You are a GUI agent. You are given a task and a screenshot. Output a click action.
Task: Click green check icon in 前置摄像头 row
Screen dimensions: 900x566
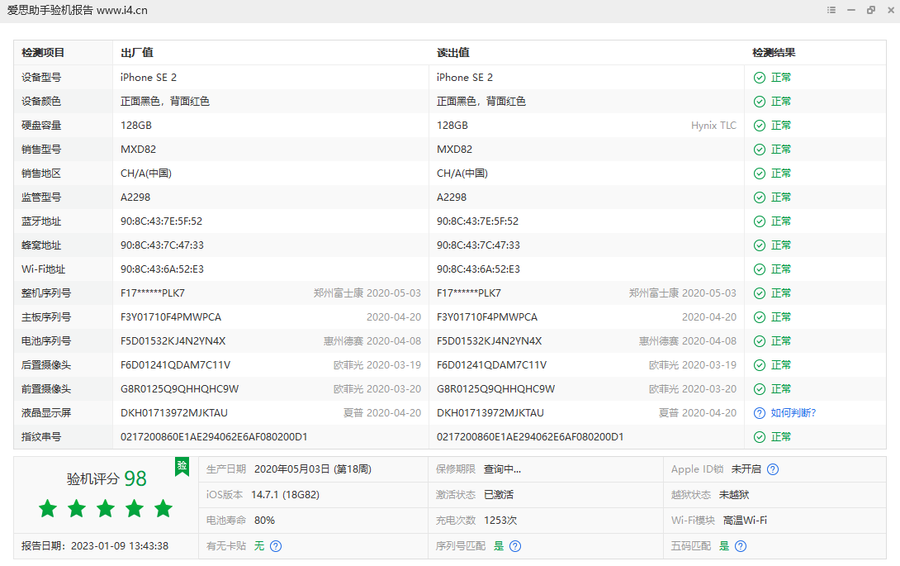pos(759,389)
